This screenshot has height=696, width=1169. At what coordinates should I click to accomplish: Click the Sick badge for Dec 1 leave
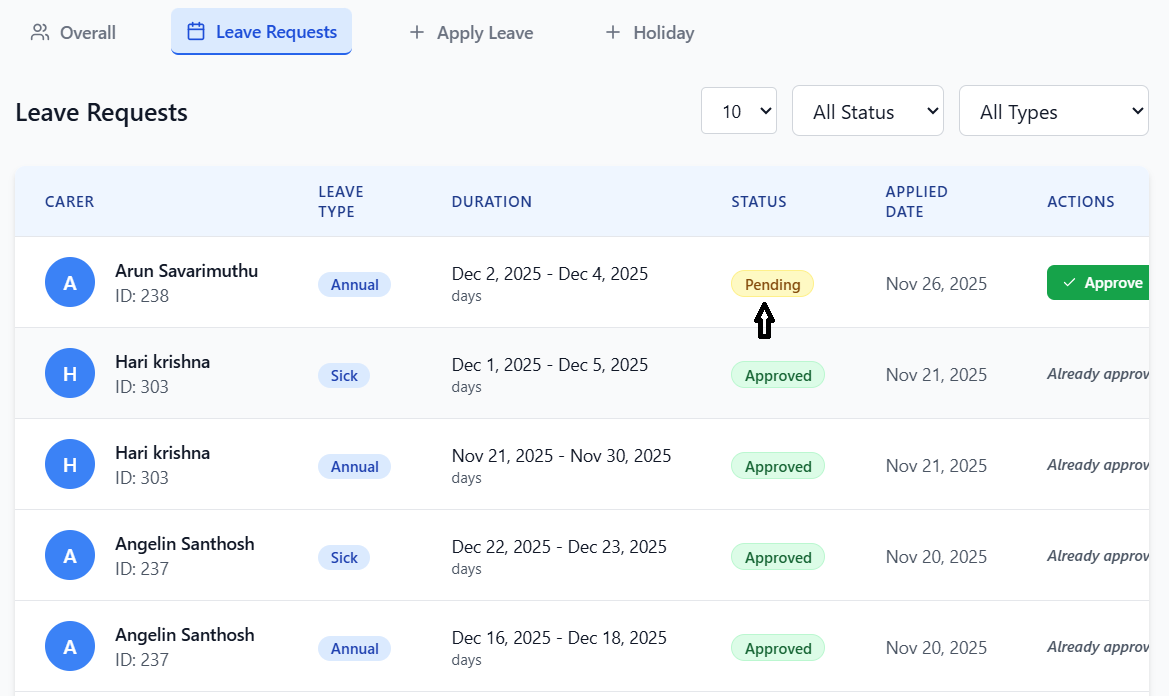[x=344, y=375]
